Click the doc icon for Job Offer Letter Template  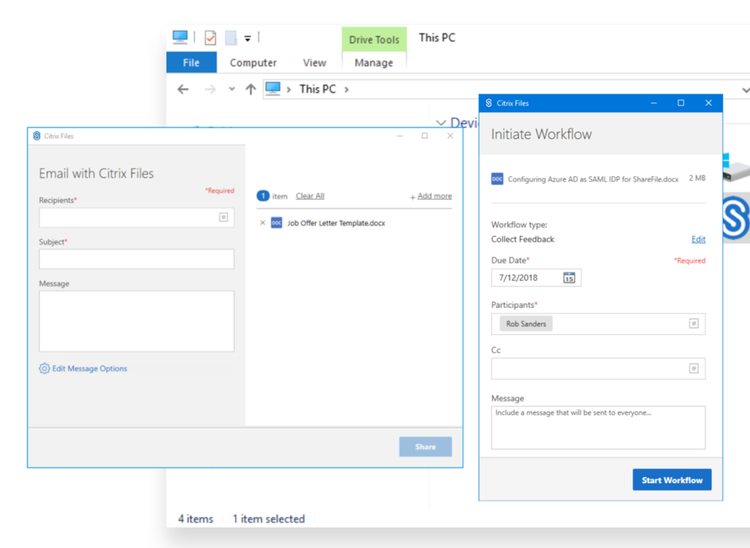tap(276, 223)
